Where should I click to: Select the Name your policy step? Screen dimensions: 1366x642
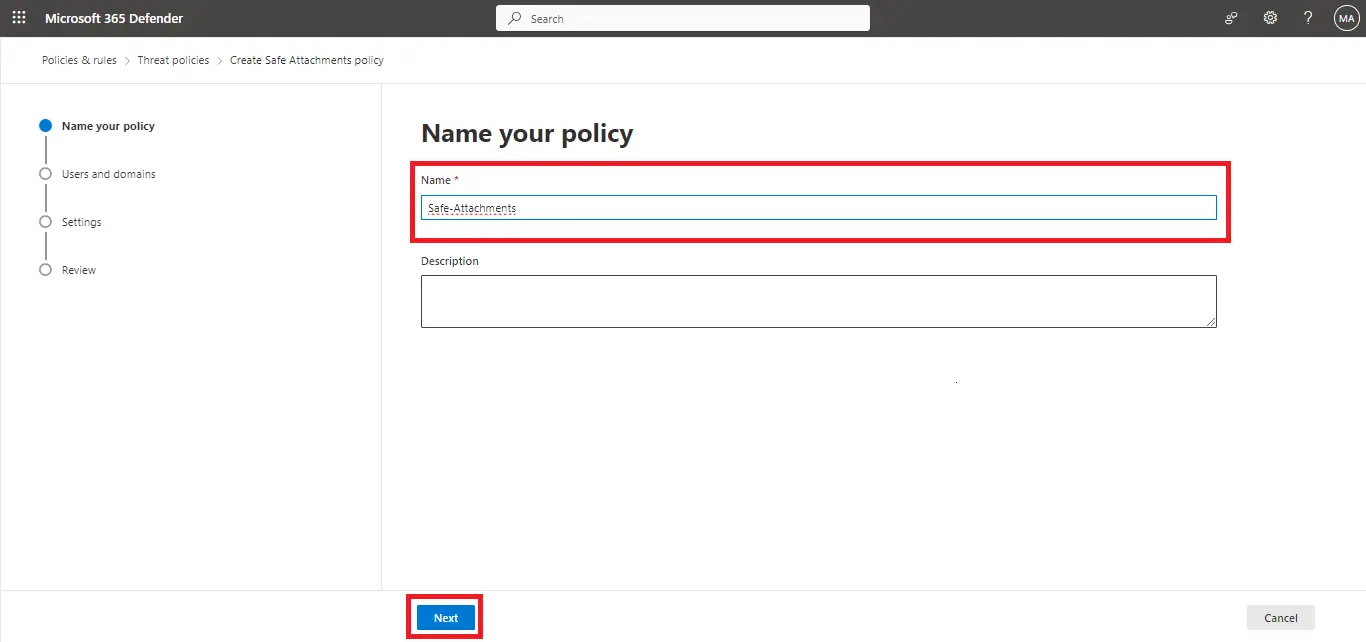pos(108,126)
